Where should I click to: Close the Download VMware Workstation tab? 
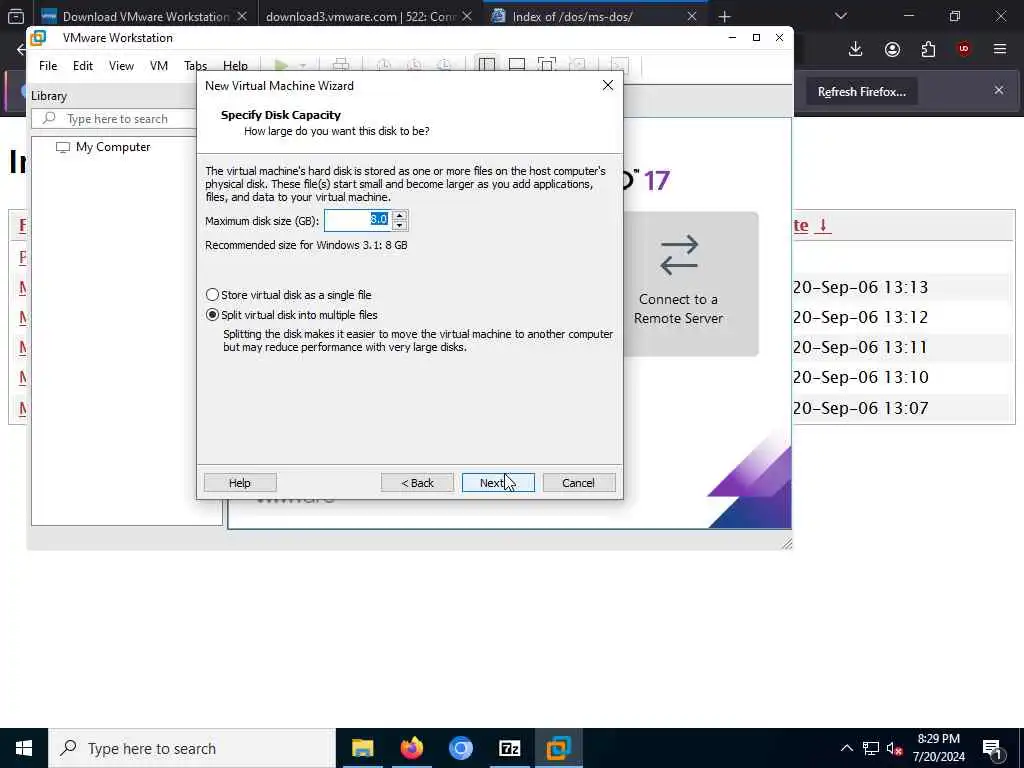click(x=242, y=16)
